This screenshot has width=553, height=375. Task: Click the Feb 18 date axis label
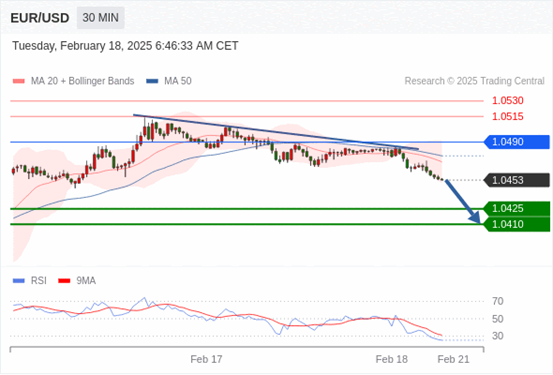pyautogui.click(x=391, y=359)
